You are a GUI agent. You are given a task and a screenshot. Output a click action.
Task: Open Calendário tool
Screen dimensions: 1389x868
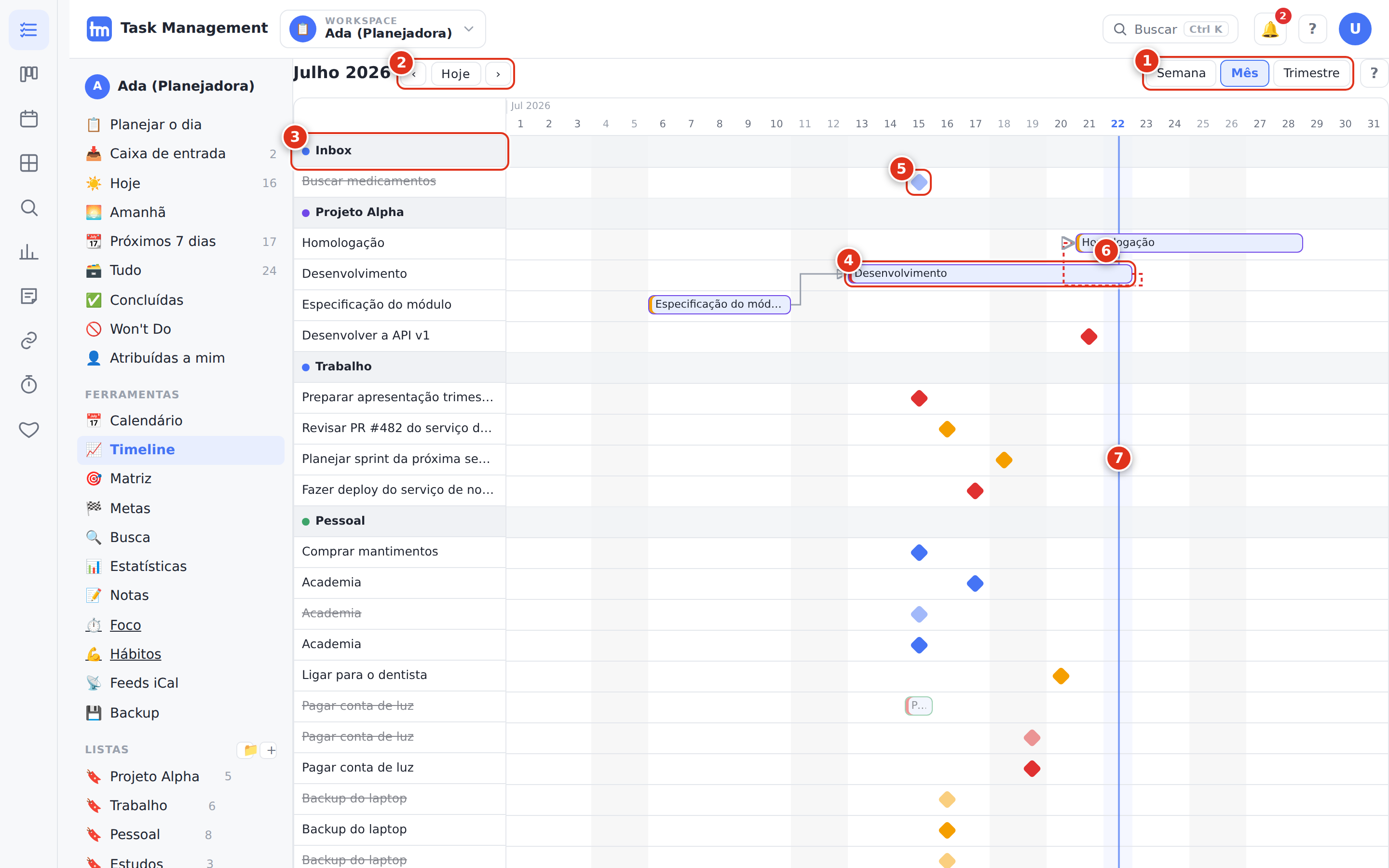[181, 420]
